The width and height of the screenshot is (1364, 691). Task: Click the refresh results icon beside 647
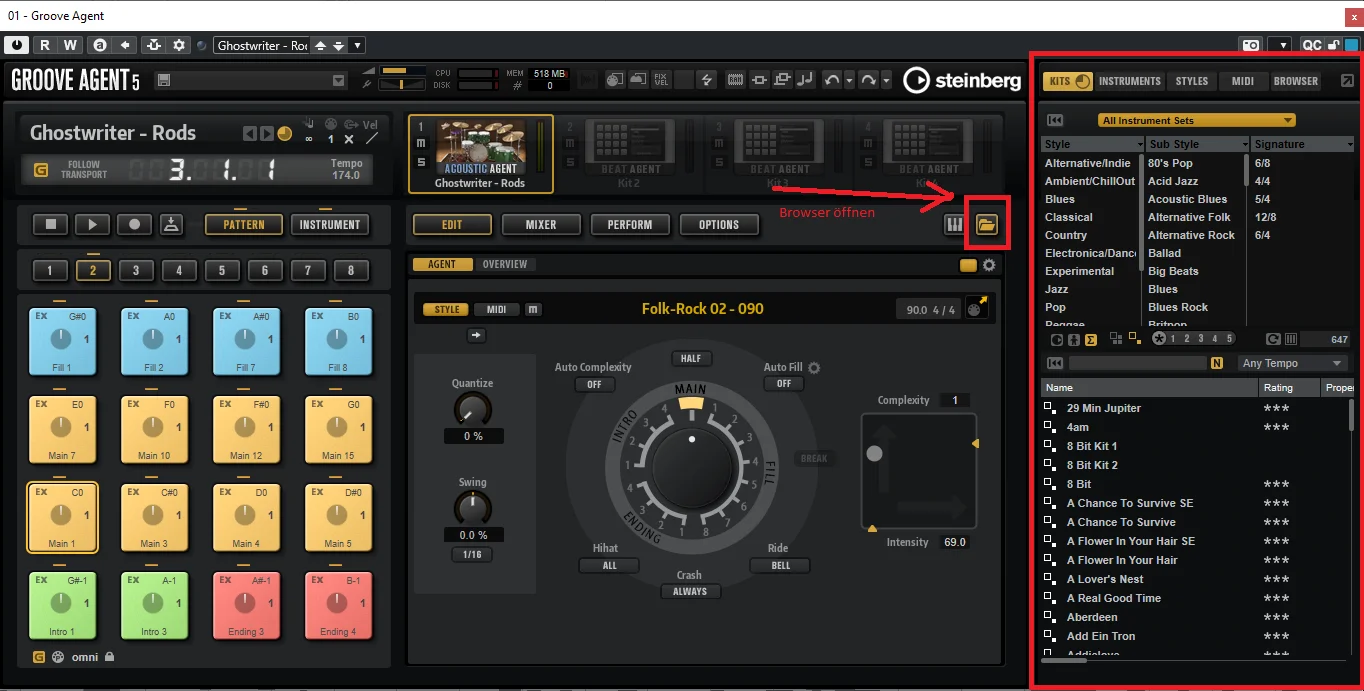[x=1273, y=339]
